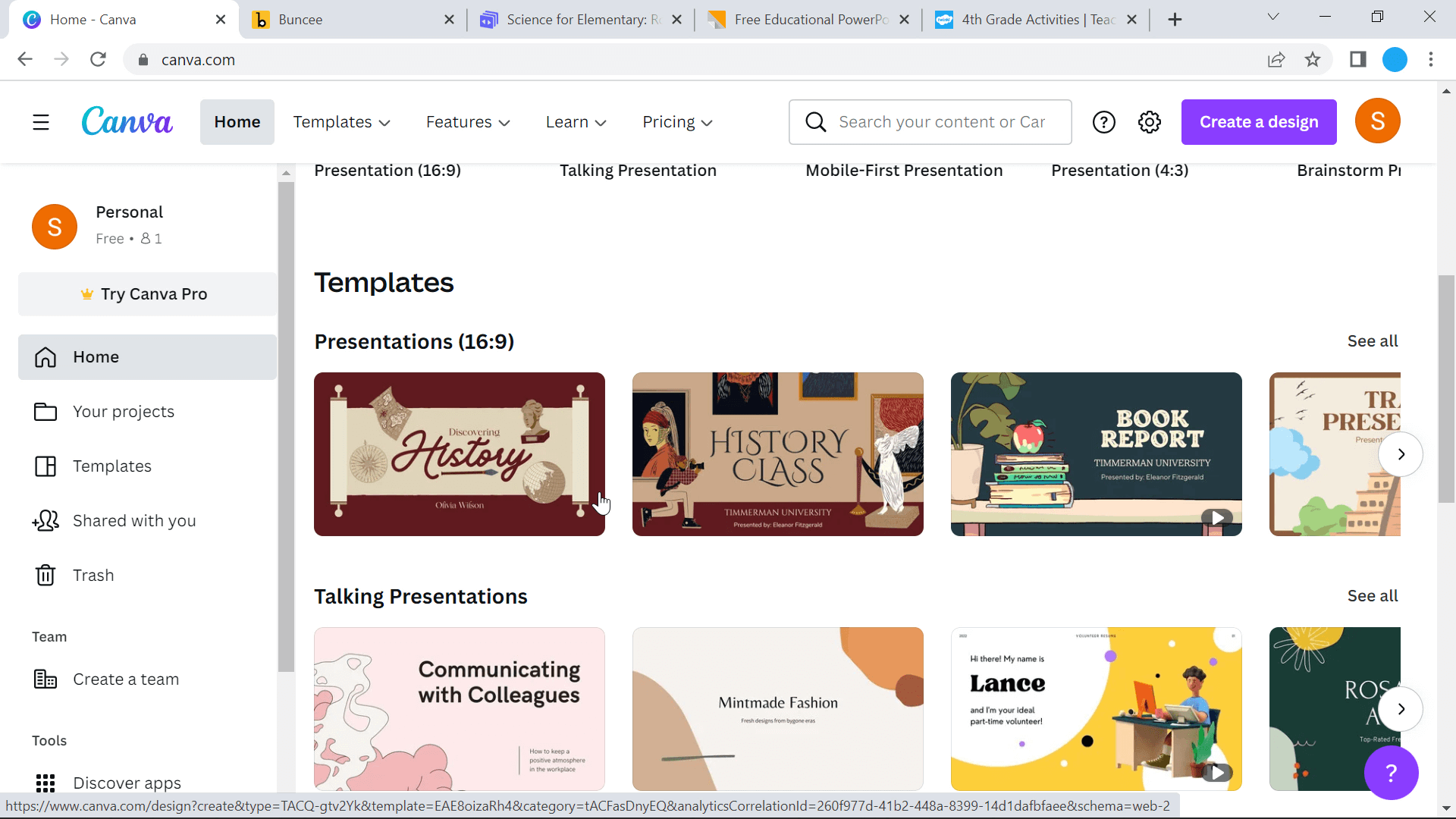The width and height of the screenshot is (1456, 819).
Task: Click the Trash bin sidebar icon
Action: (x=45, y=575)
